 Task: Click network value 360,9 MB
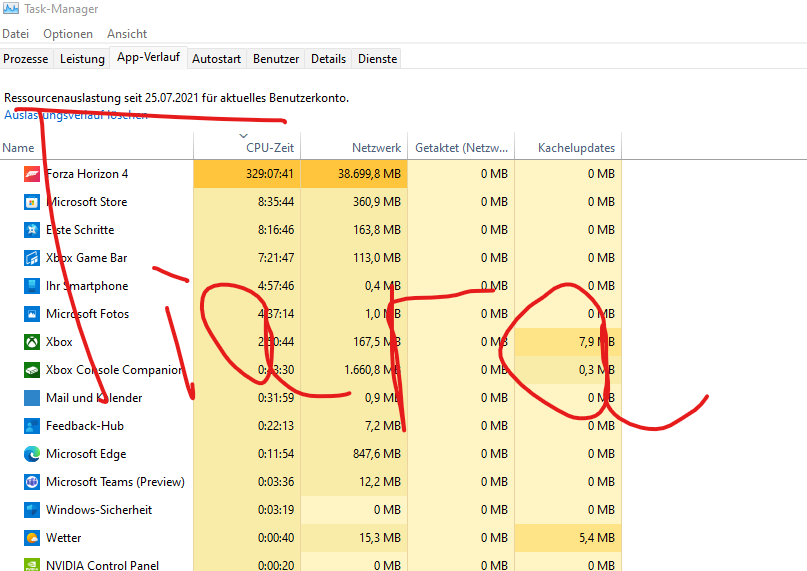[x=377, y=202]
